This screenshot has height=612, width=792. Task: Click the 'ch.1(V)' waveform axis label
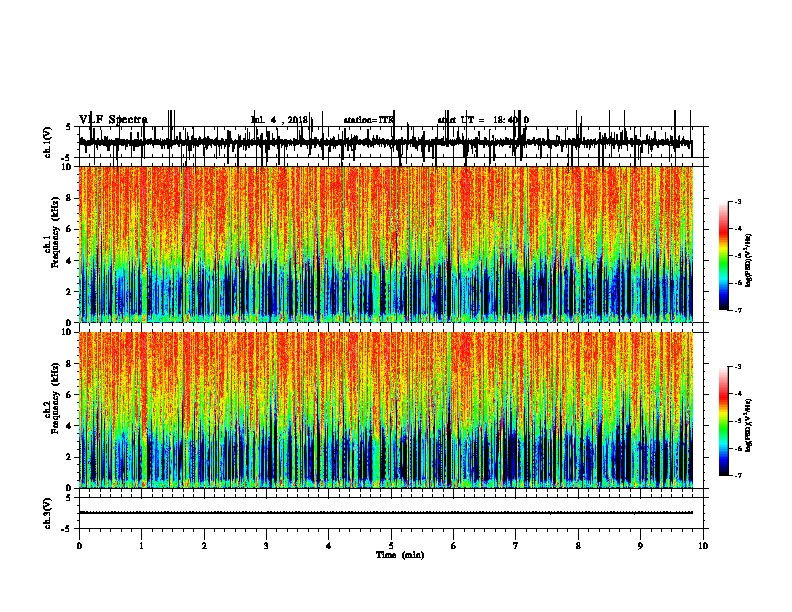click(47, 142)
